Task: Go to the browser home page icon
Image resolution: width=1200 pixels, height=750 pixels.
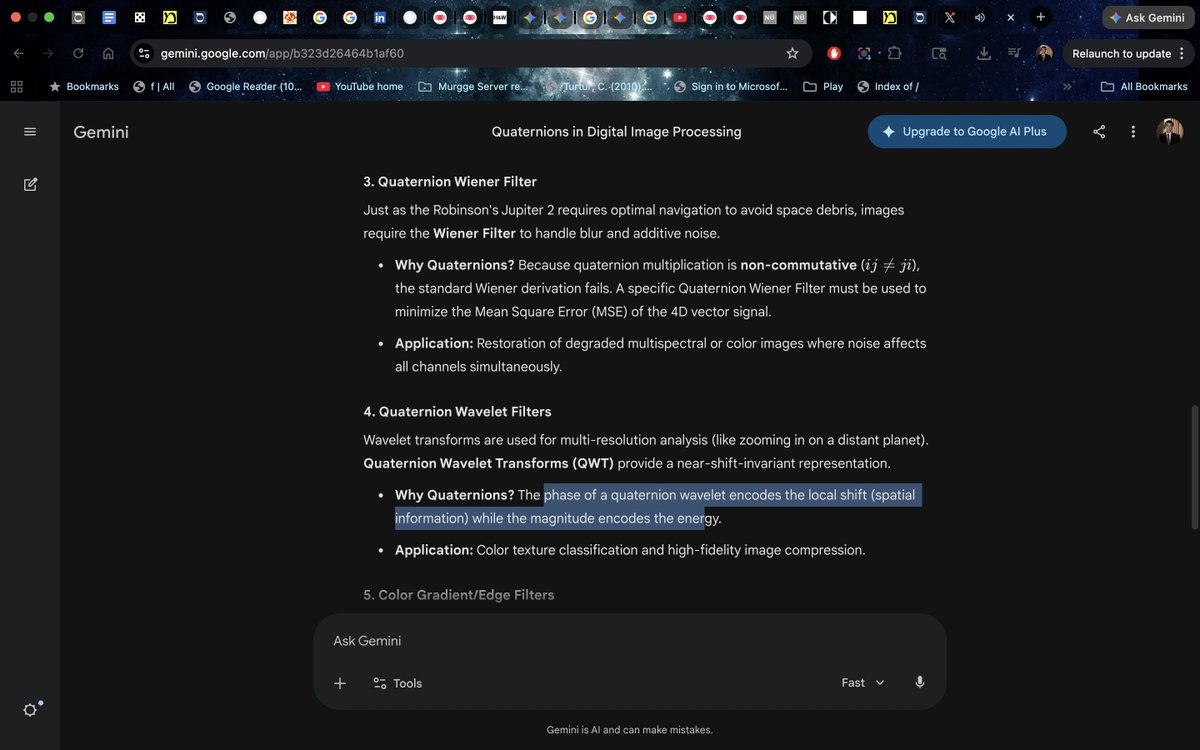Action: pos(108,54)
